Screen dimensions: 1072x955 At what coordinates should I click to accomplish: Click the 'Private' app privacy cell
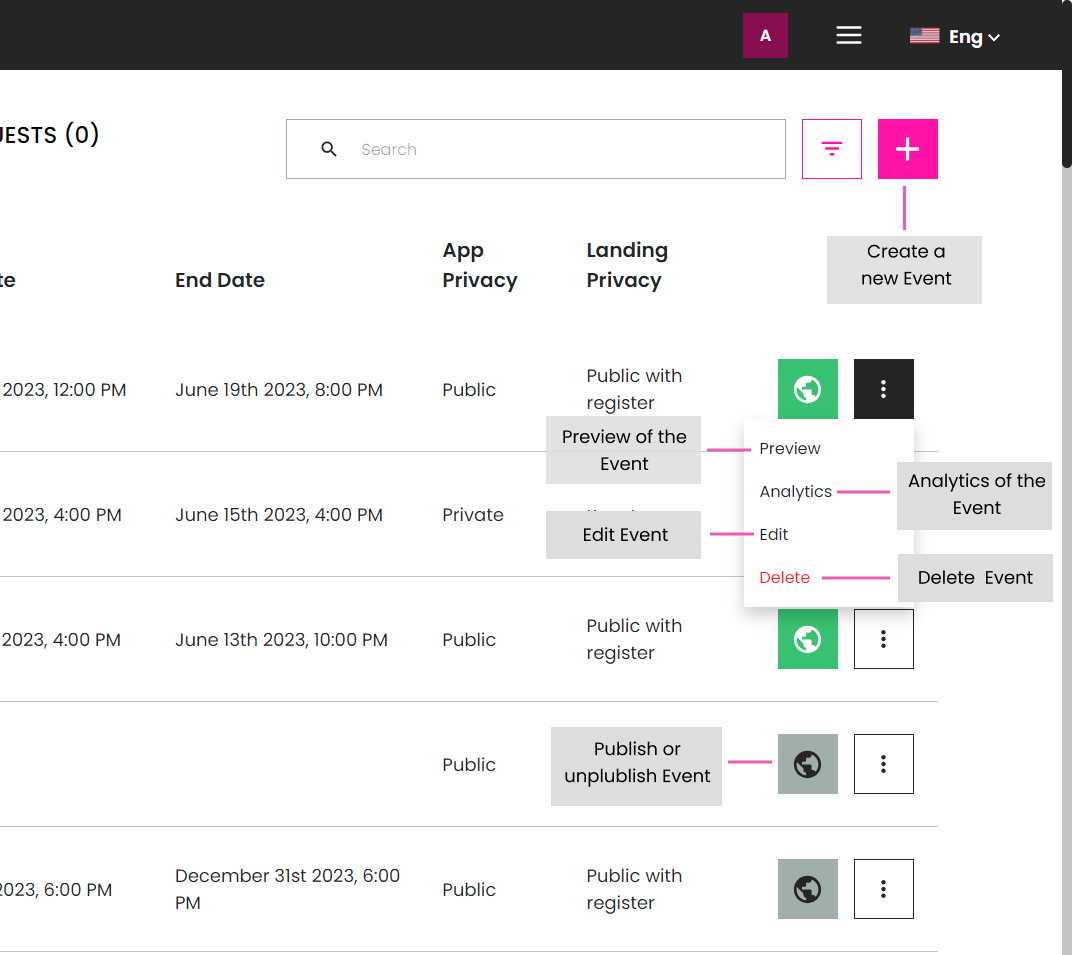(x=472, y=515)
